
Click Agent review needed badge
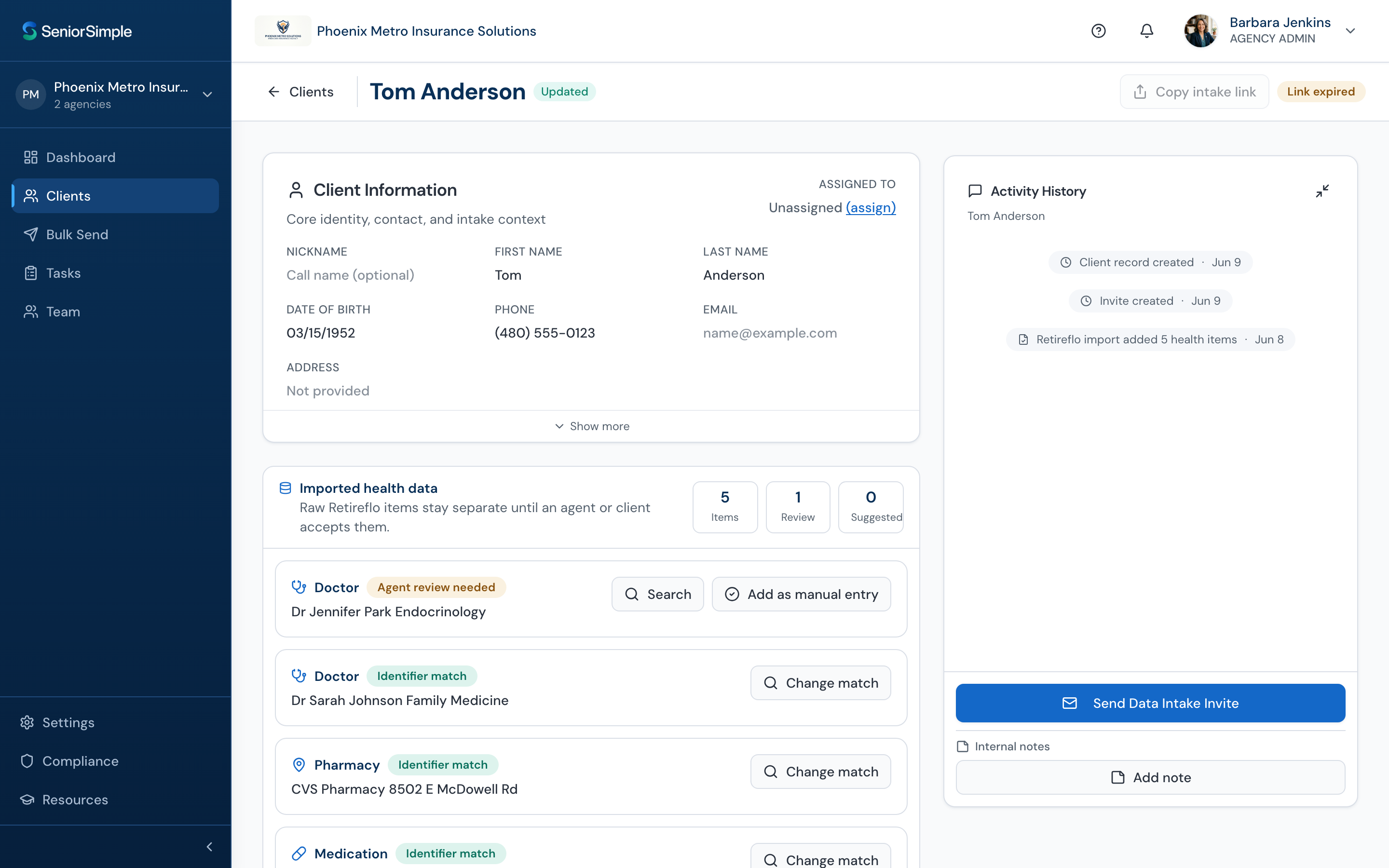point(436,587)
